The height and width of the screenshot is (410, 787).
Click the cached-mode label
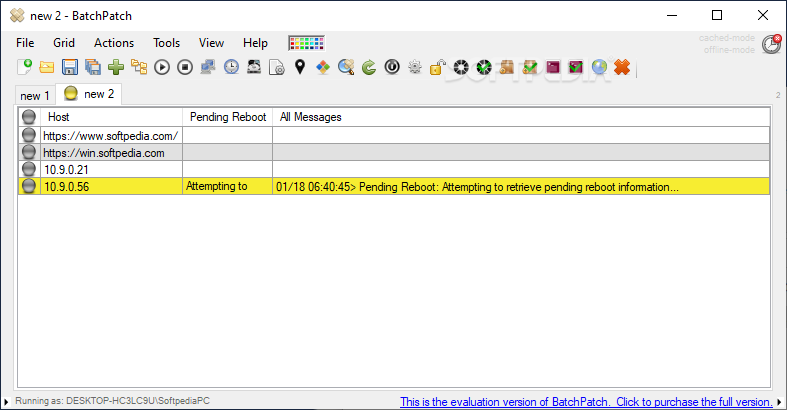pyautogui.click(x=727, y=38)
